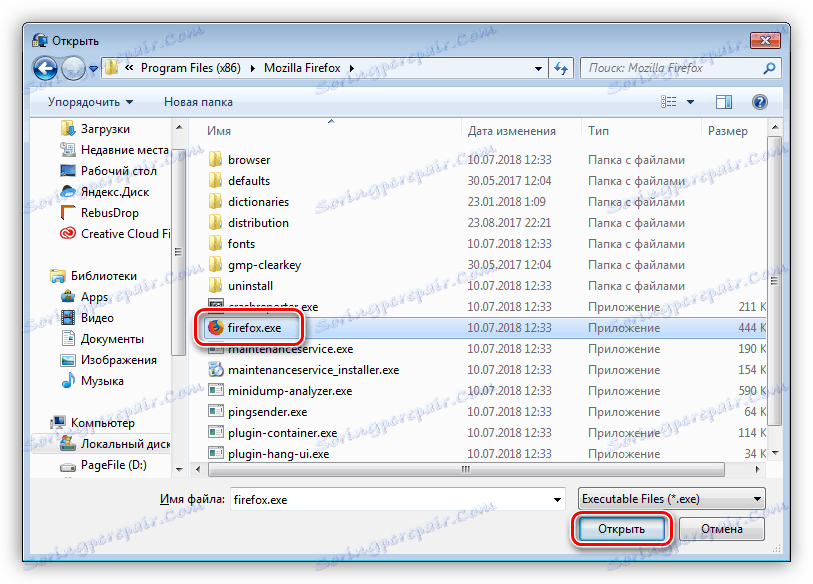This screenshot has width=813, height=584.
Task: Select the dictionaries folder icon
Action: pyautogui.click(x=215, y=202)
